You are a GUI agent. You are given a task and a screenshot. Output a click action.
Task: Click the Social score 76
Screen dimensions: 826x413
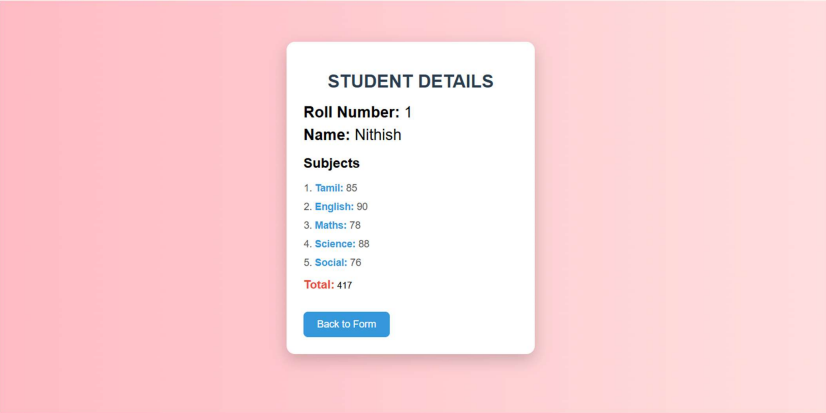pos(356,263)
